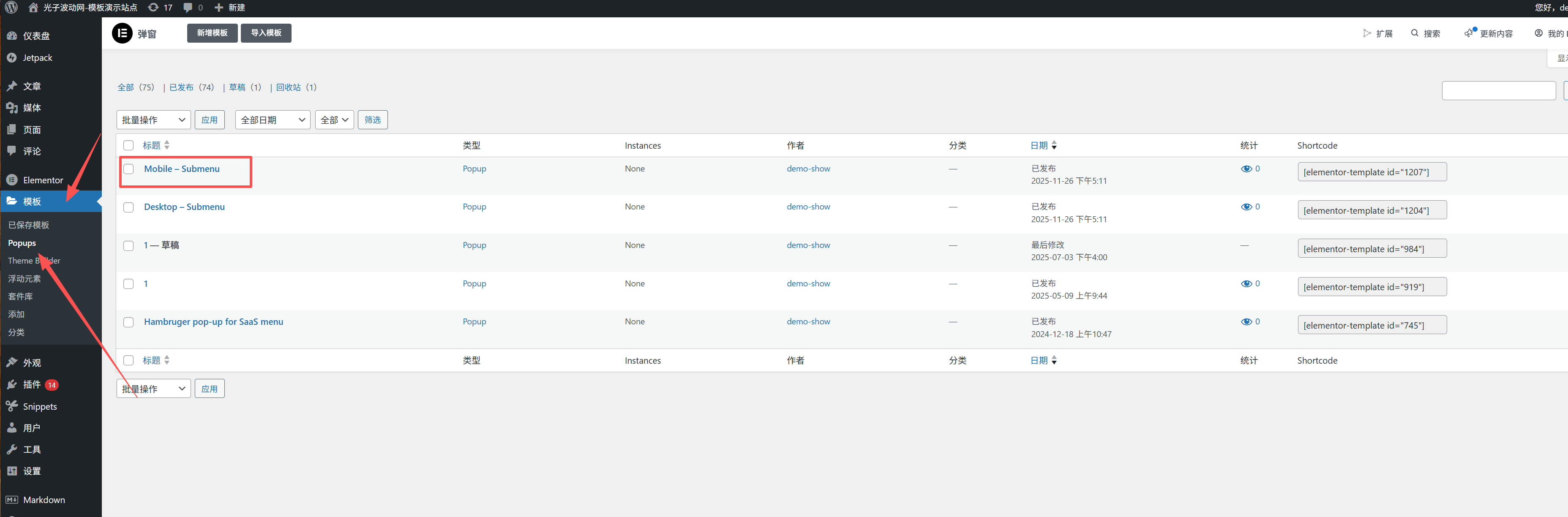Open Jetpack from the sidebar
This screenshot has width=1568, height=517.
coord(37,58)
